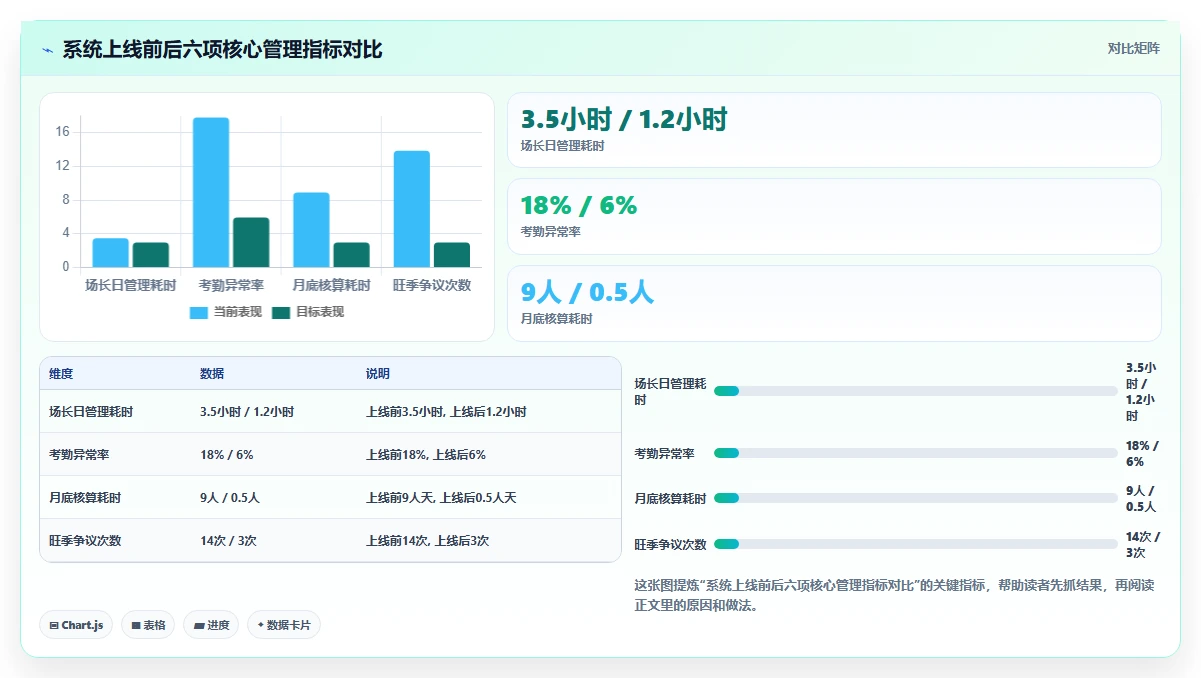
Task: Click the Chart.js tag
Action: pos(77,625)
